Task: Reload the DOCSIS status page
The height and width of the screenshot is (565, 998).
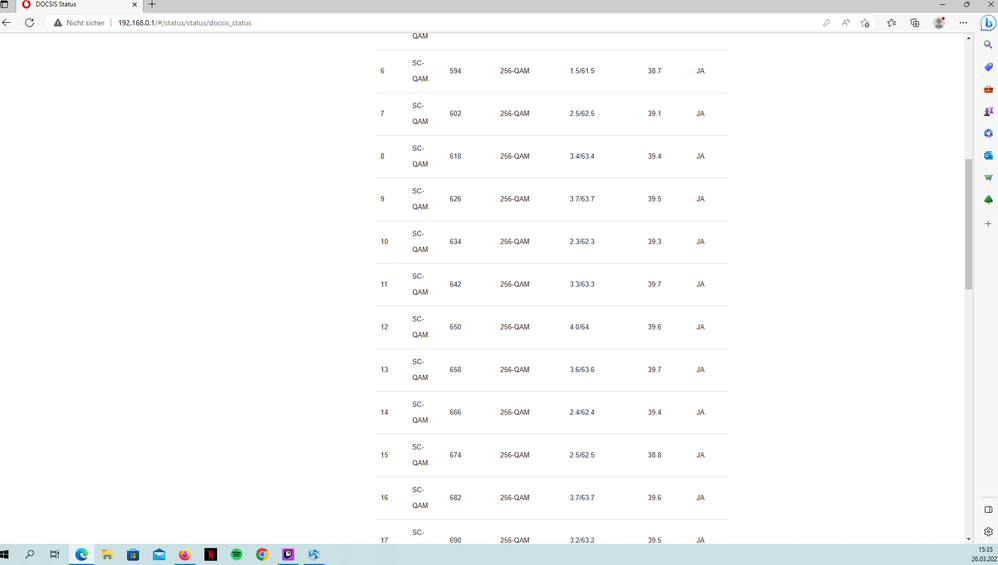Action: pyautogui.click(x=29, y=22)
